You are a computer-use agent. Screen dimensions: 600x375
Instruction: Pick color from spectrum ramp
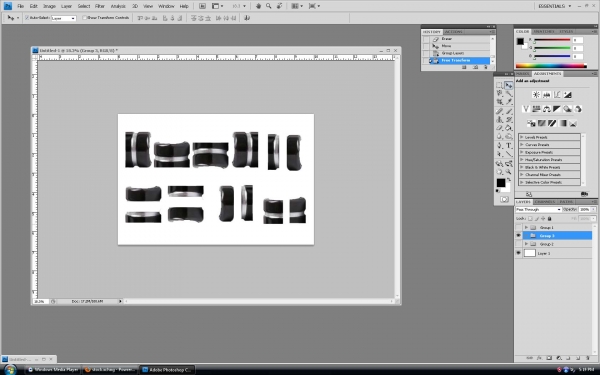click(551, 66)
